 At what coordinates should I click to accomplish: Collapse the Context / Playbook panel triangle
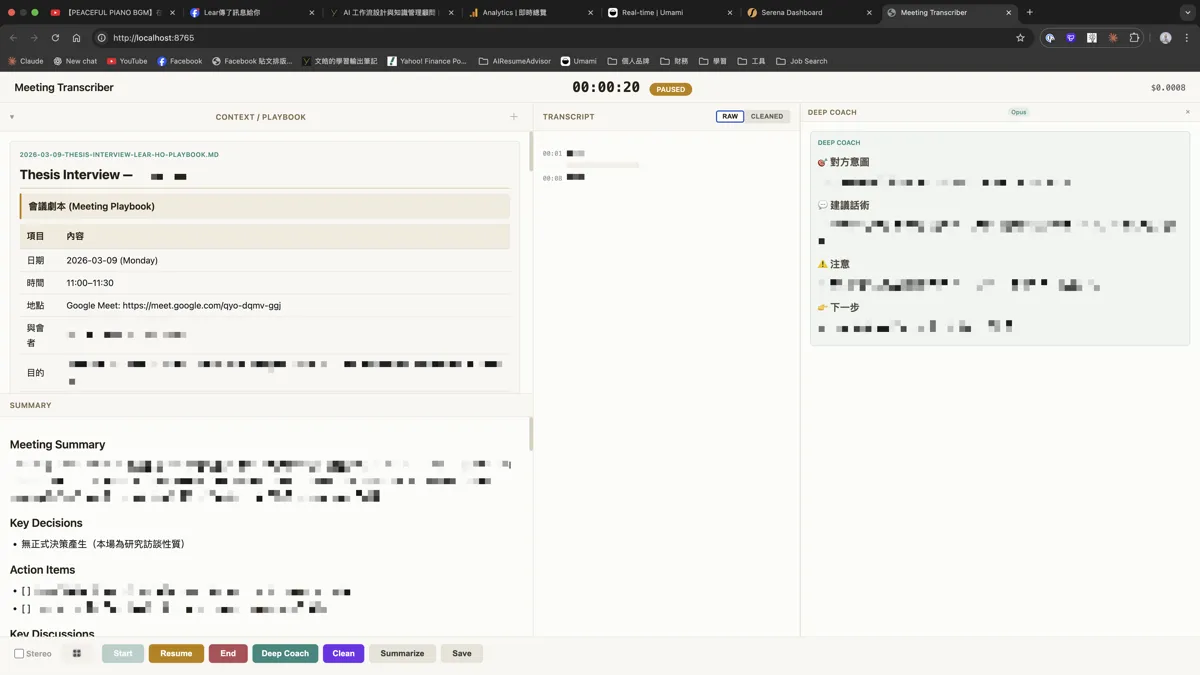(12, 117)
